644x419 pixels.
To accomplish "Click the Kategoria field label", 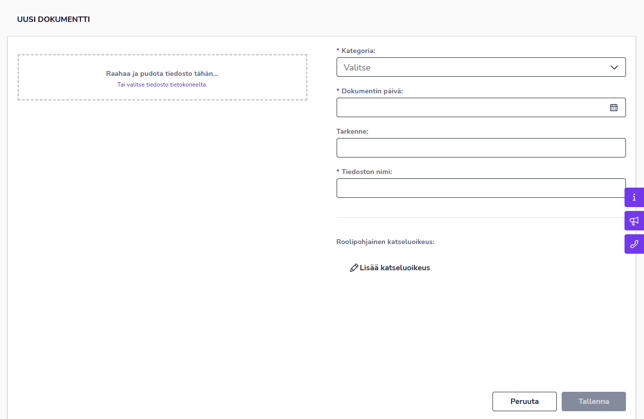I will point(358,51).
